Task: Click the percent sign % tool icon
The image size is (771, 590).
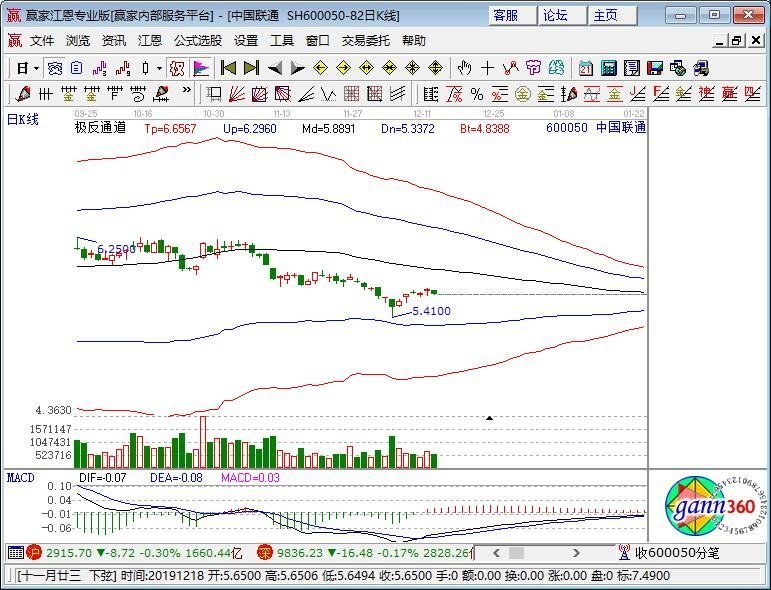Action: click(x=476, y=94)
